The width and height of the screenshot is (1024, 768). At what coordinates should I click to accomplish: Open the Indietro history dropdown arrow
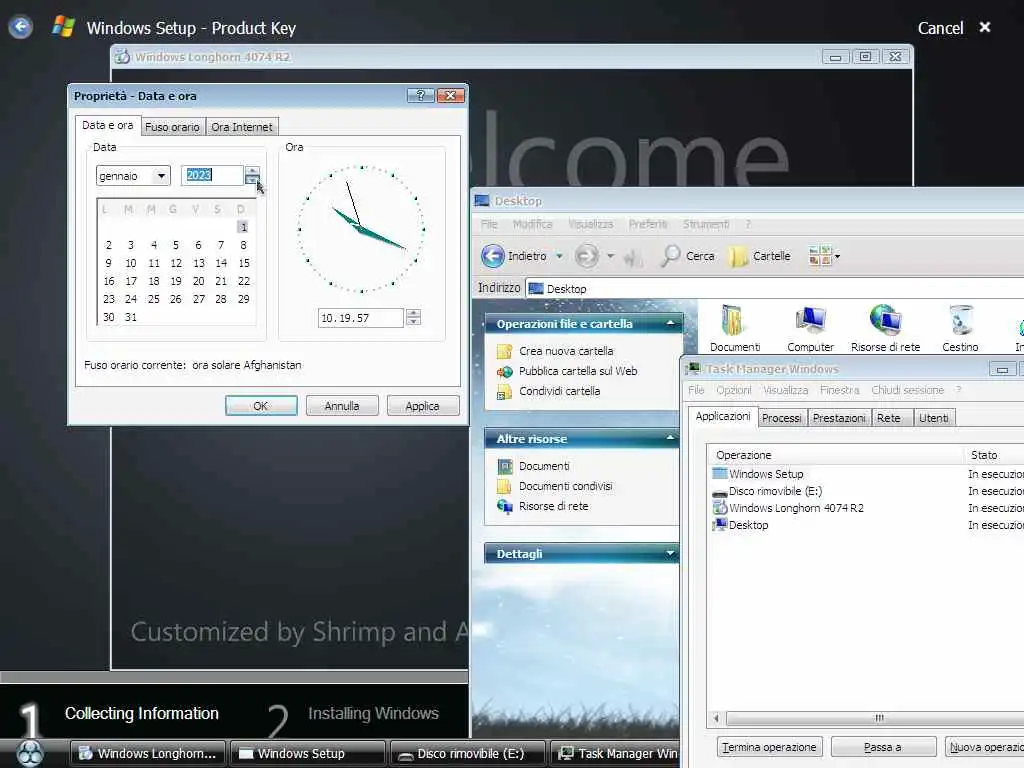pos(559,256)
